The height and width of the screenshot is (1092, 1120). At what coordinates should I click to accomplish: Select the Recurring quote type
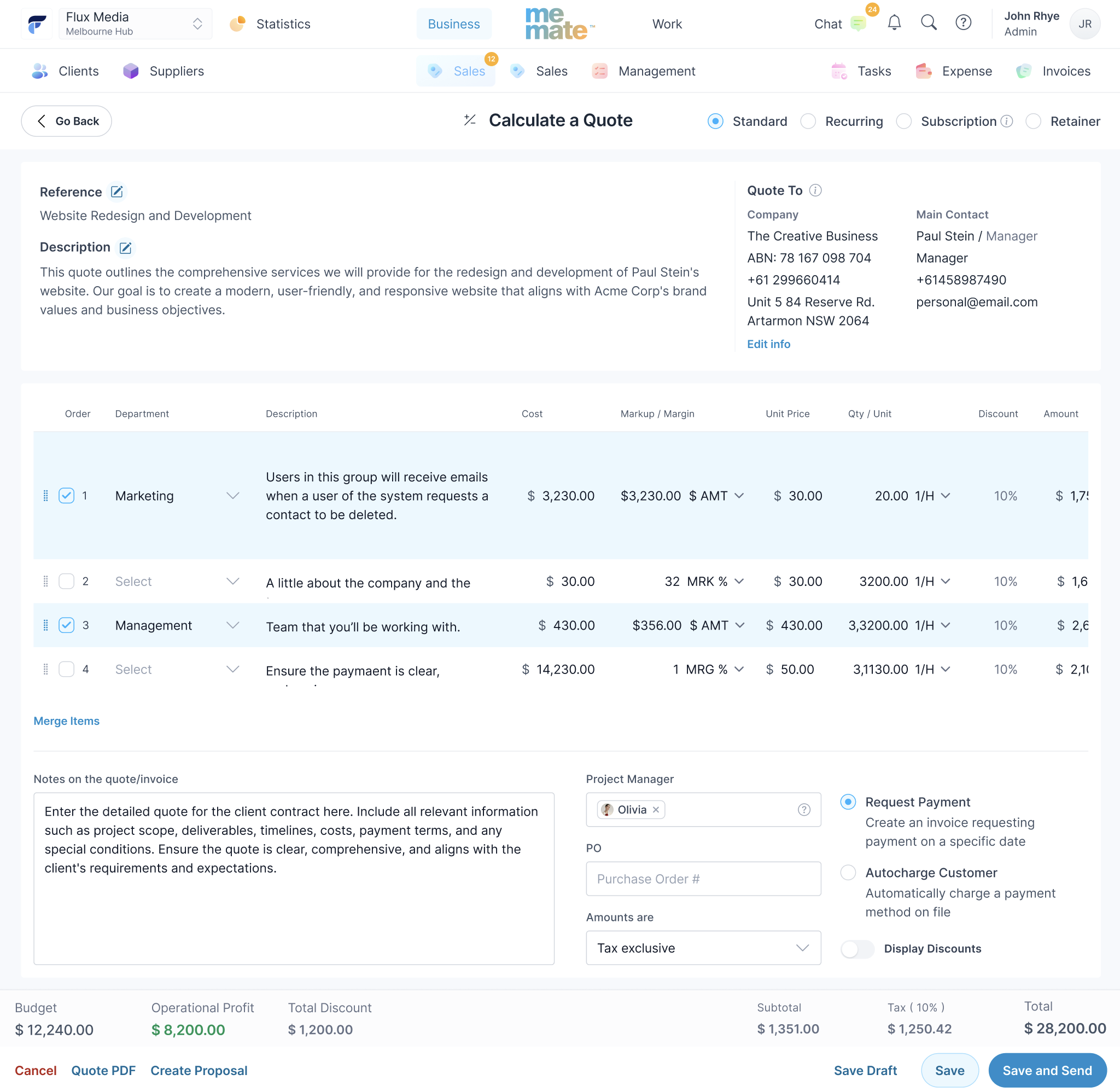[808, 121]
